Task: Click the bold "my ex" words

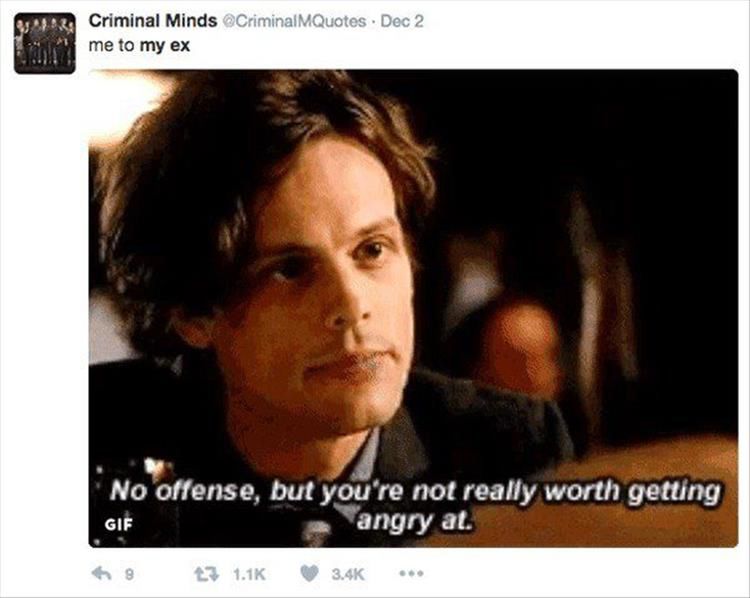Action: click(x=165, y=45)
